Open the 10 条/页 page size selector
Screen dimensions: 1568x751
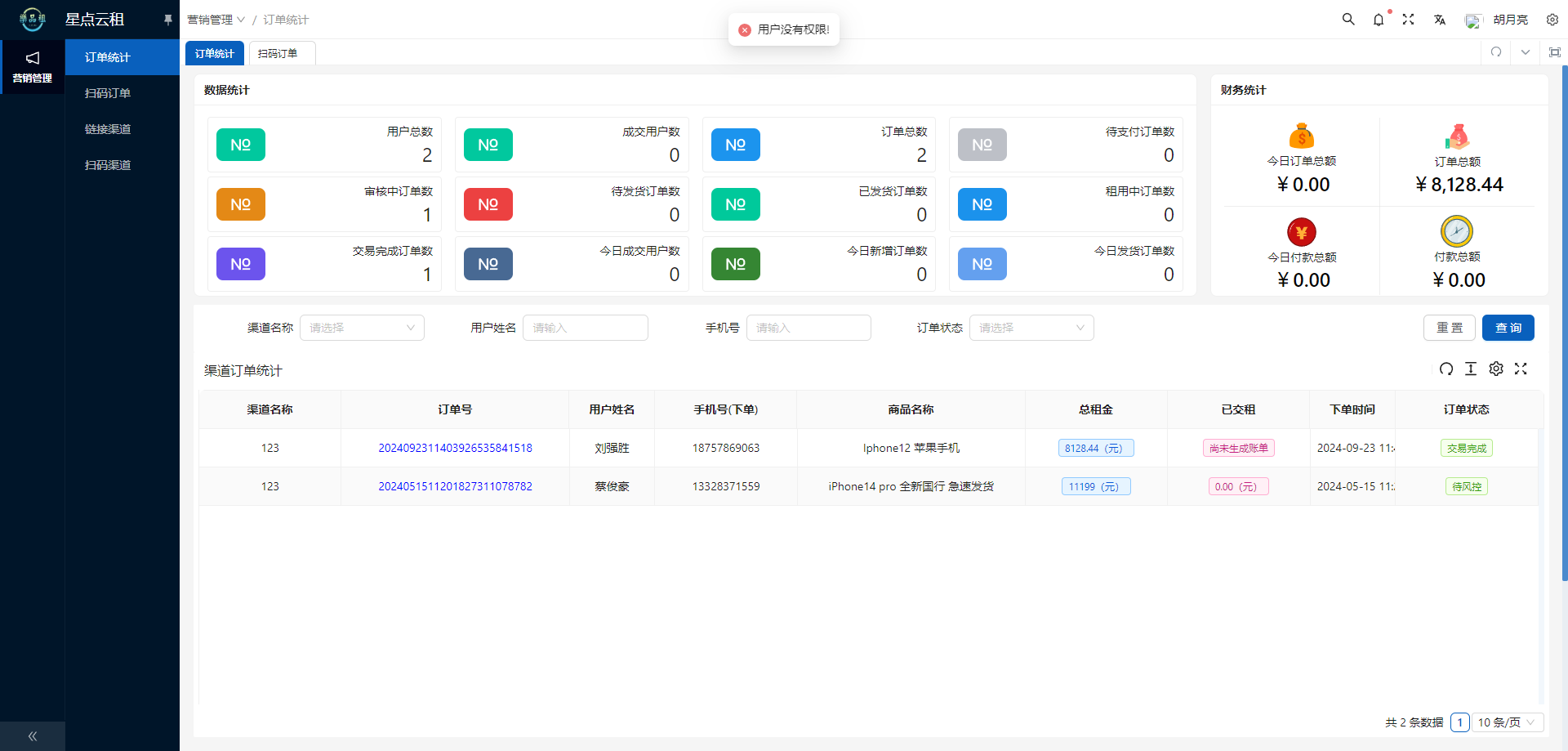click(x=1508, y=722)
